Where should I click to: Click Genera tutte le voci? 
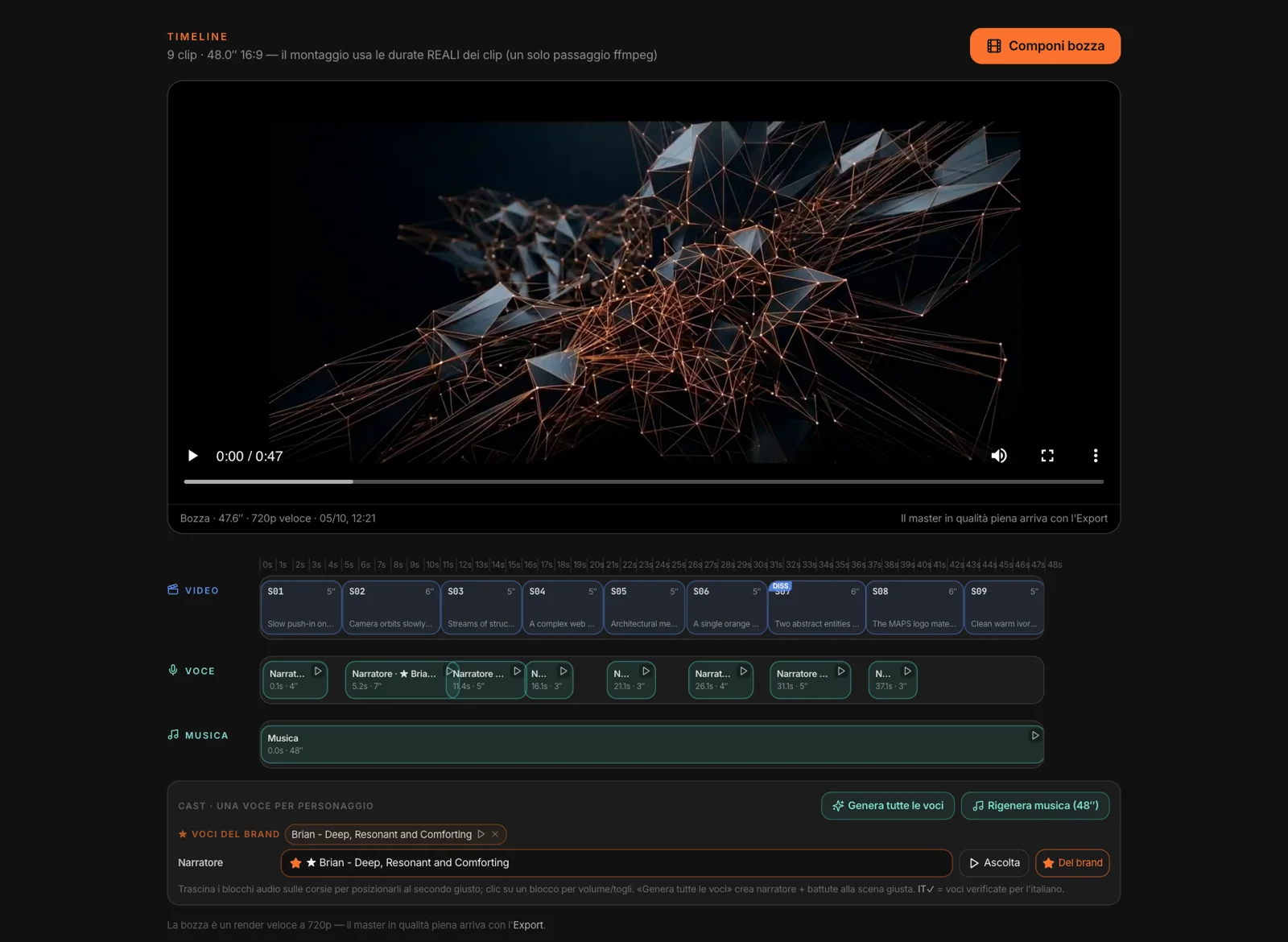click(888, 806)
